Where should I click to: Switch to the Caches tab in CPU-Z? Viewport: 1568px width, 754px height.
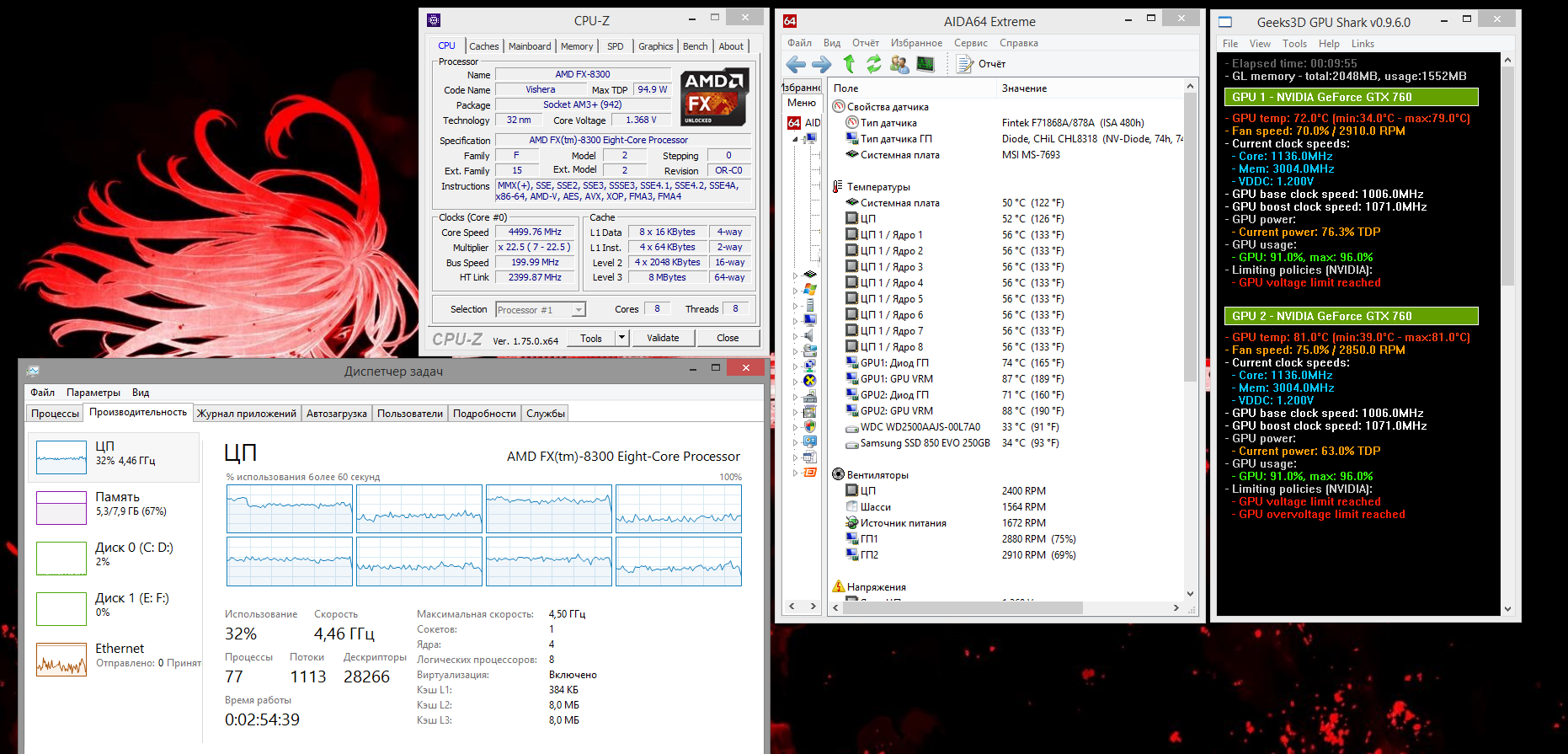(484, 46)
